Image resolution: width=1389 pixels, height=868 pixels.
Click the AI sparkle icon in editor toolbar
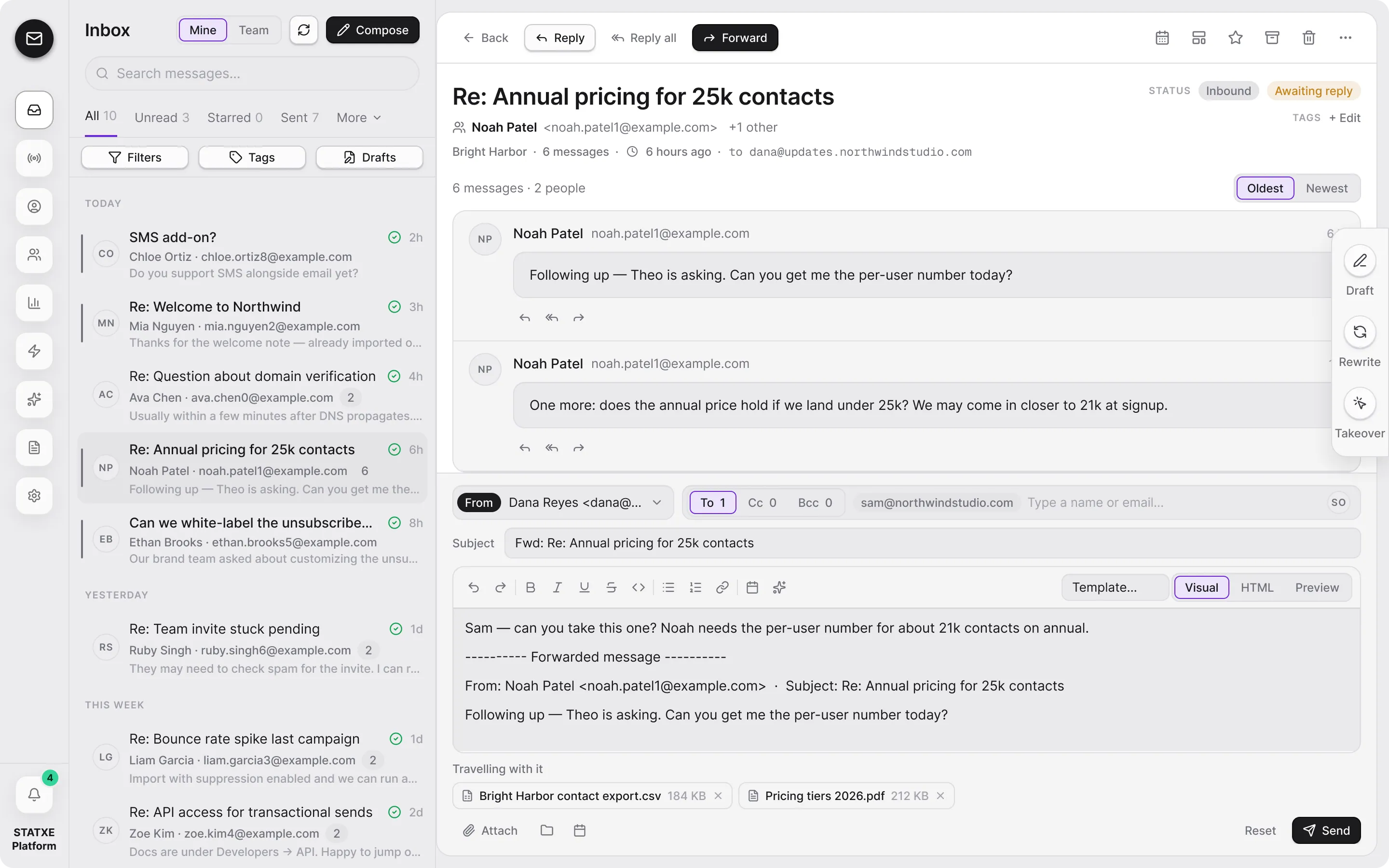coord(779,587)
